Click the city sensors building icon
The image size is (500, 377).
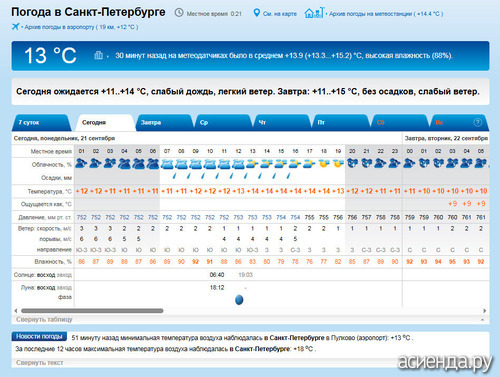98,55
